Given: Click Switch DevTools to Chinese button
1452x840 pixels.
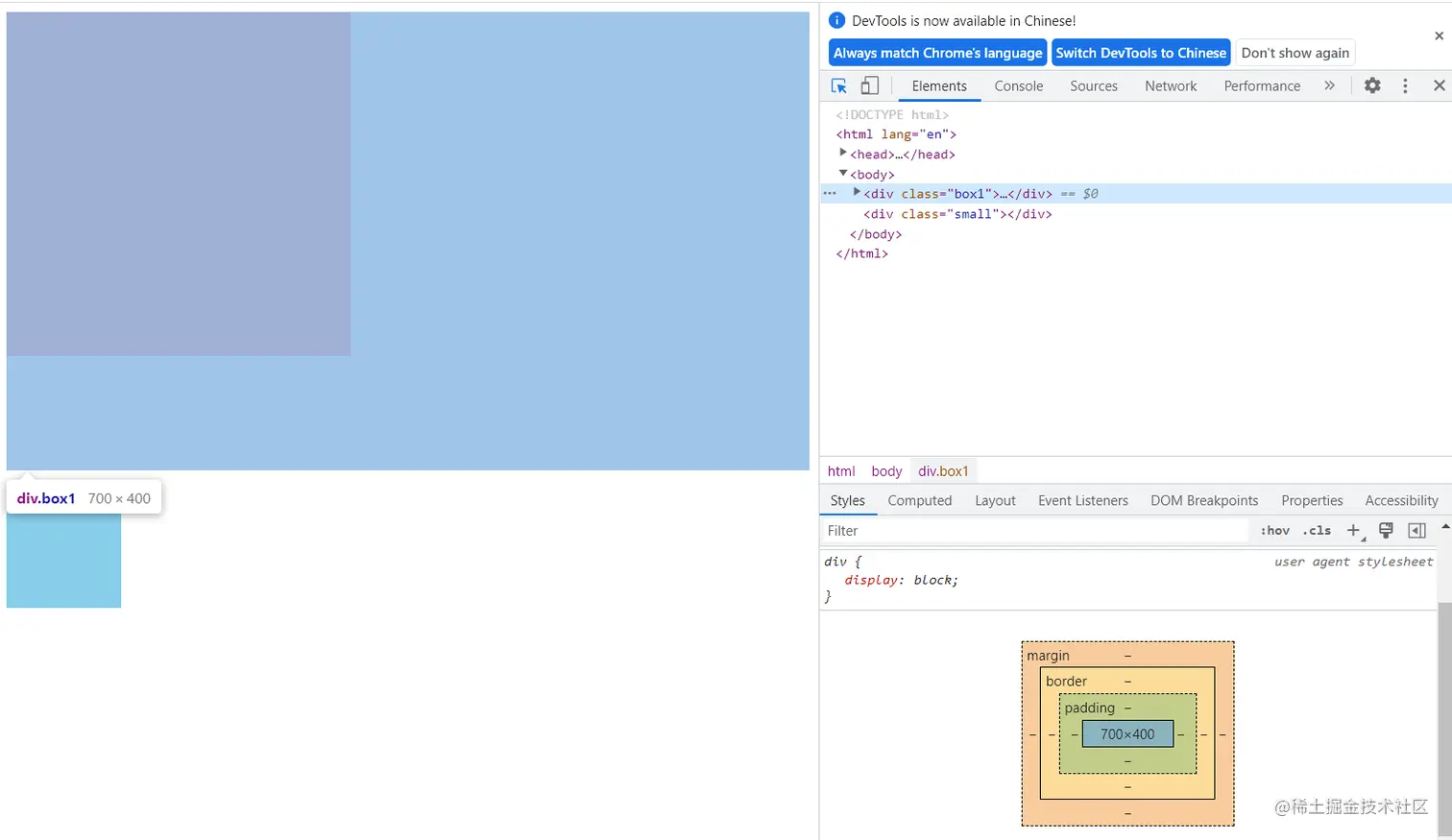Looking at the screenshot, I should 1141,53.
